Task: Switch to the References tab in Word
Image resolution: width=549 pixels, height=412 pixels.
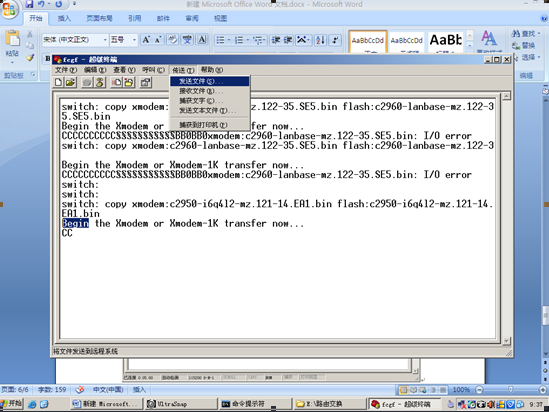Action: click(134, 19)
